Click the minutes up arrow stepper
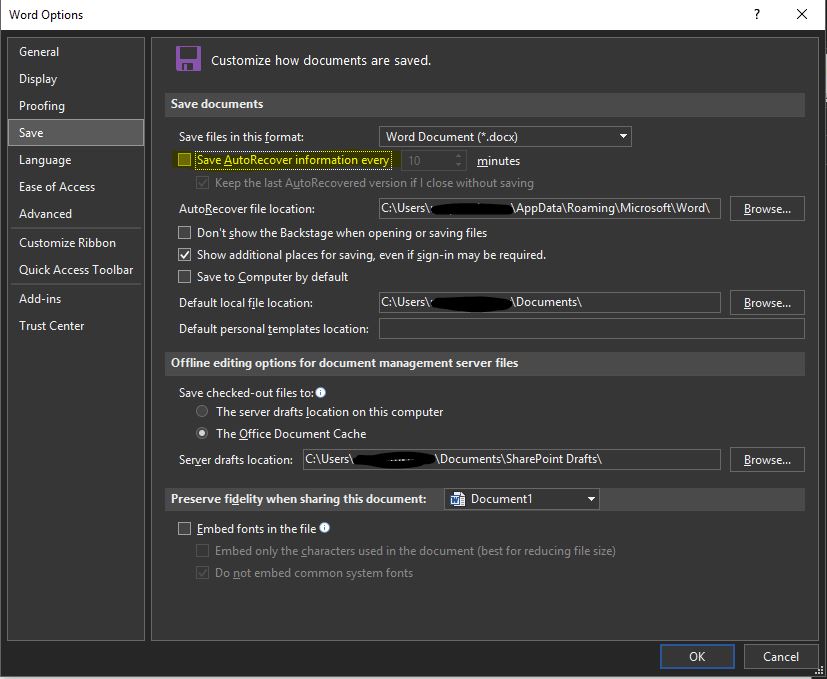 [457, 155]
